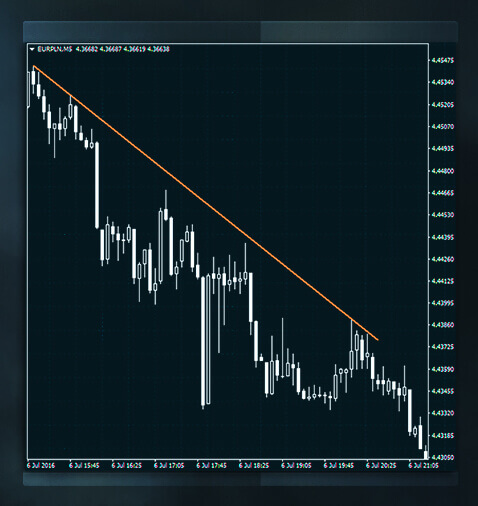Click the 6 Jul 20:25 time label

381,465
